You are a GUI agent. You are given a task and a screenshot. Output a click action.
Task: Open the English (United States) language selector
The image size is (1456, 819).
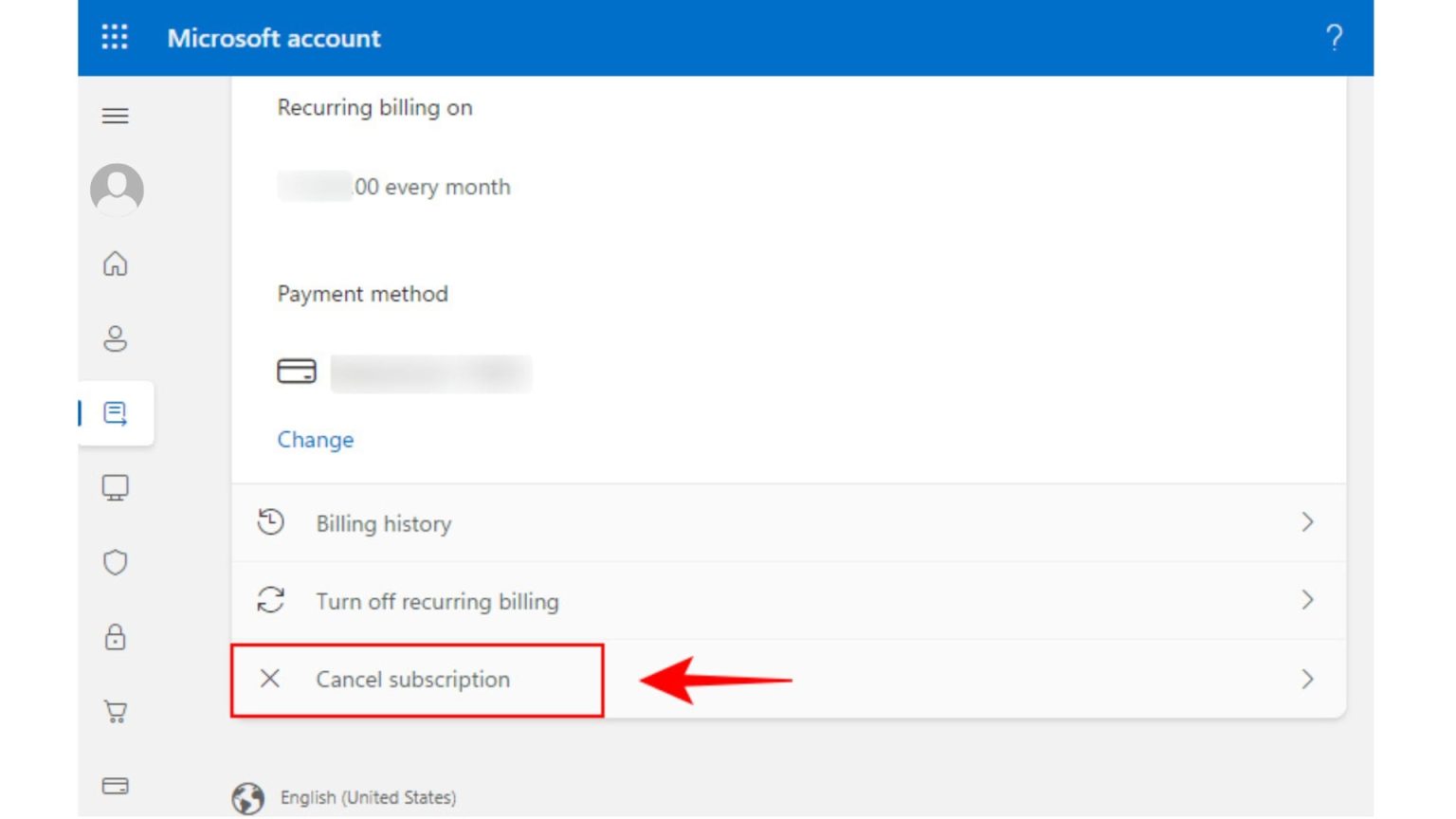coord(368,797)
